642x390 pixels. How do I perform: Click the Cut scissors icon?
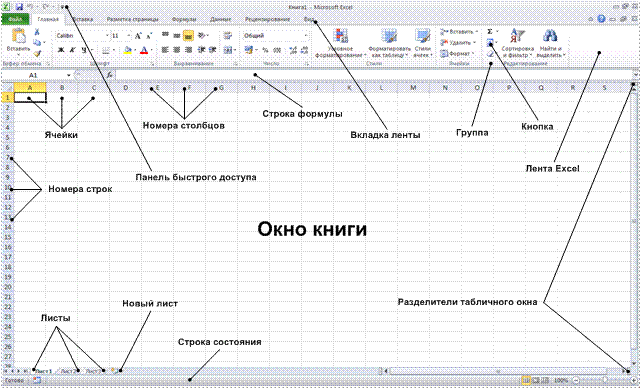click(37, 32)
